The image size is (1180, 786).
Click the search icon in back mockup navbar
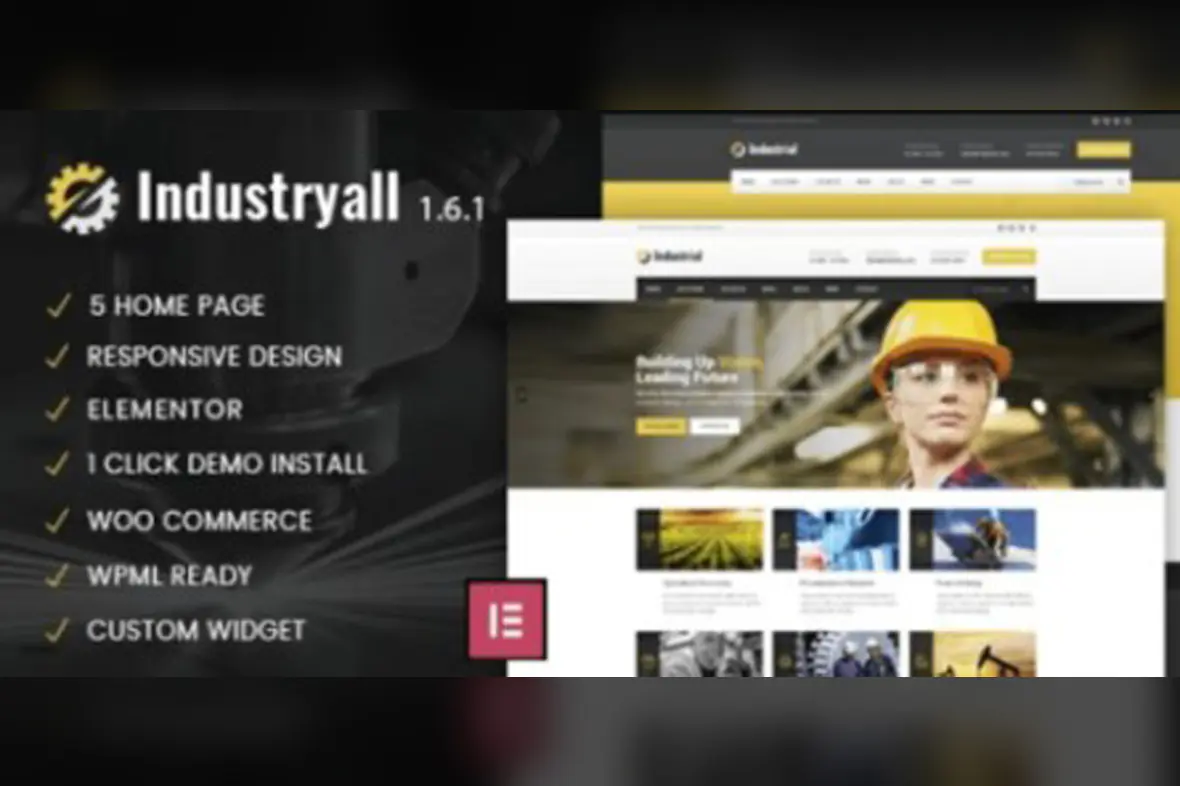(x=1121, y=182)
